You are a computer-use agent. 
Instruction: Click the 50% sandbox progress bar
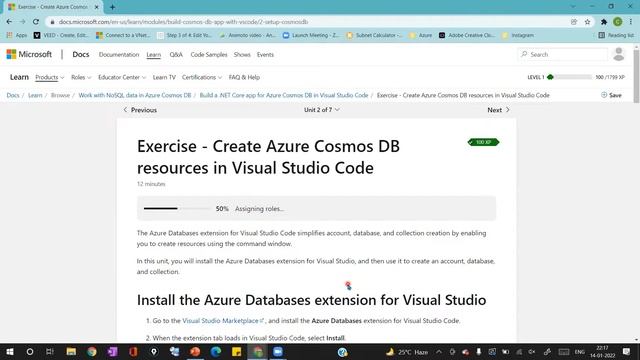coord(178,209)
